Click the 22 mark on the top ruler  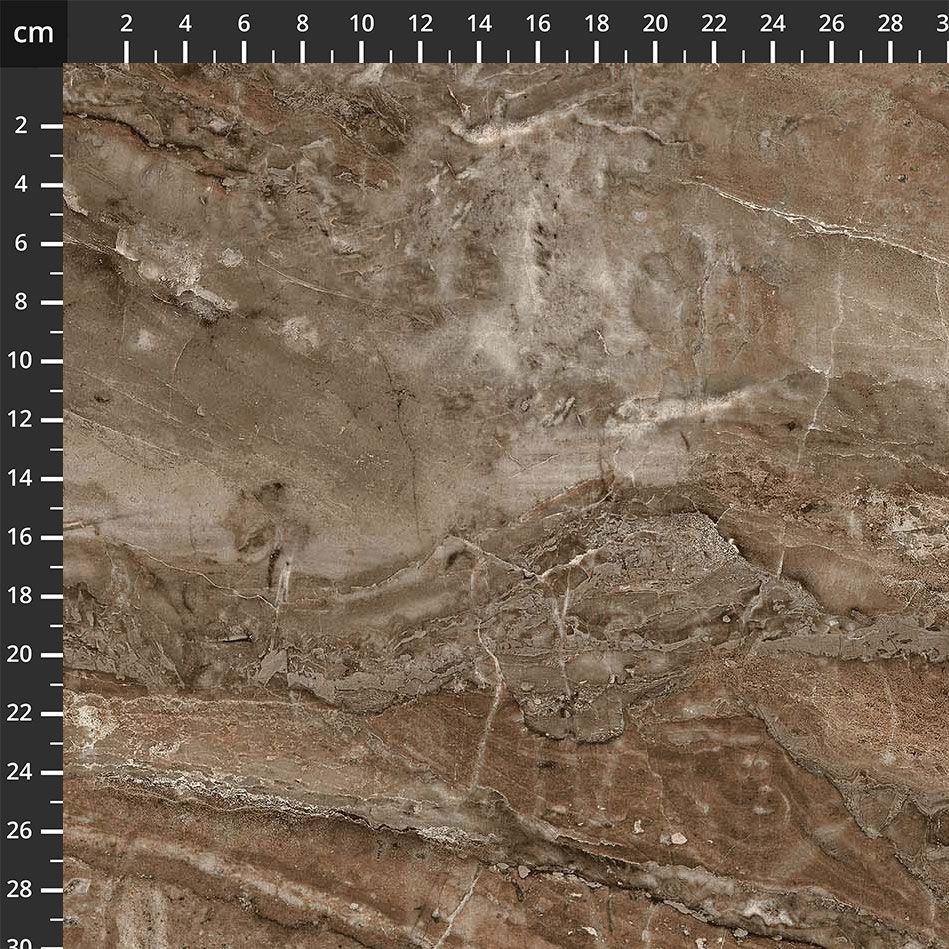click(714, 25)
